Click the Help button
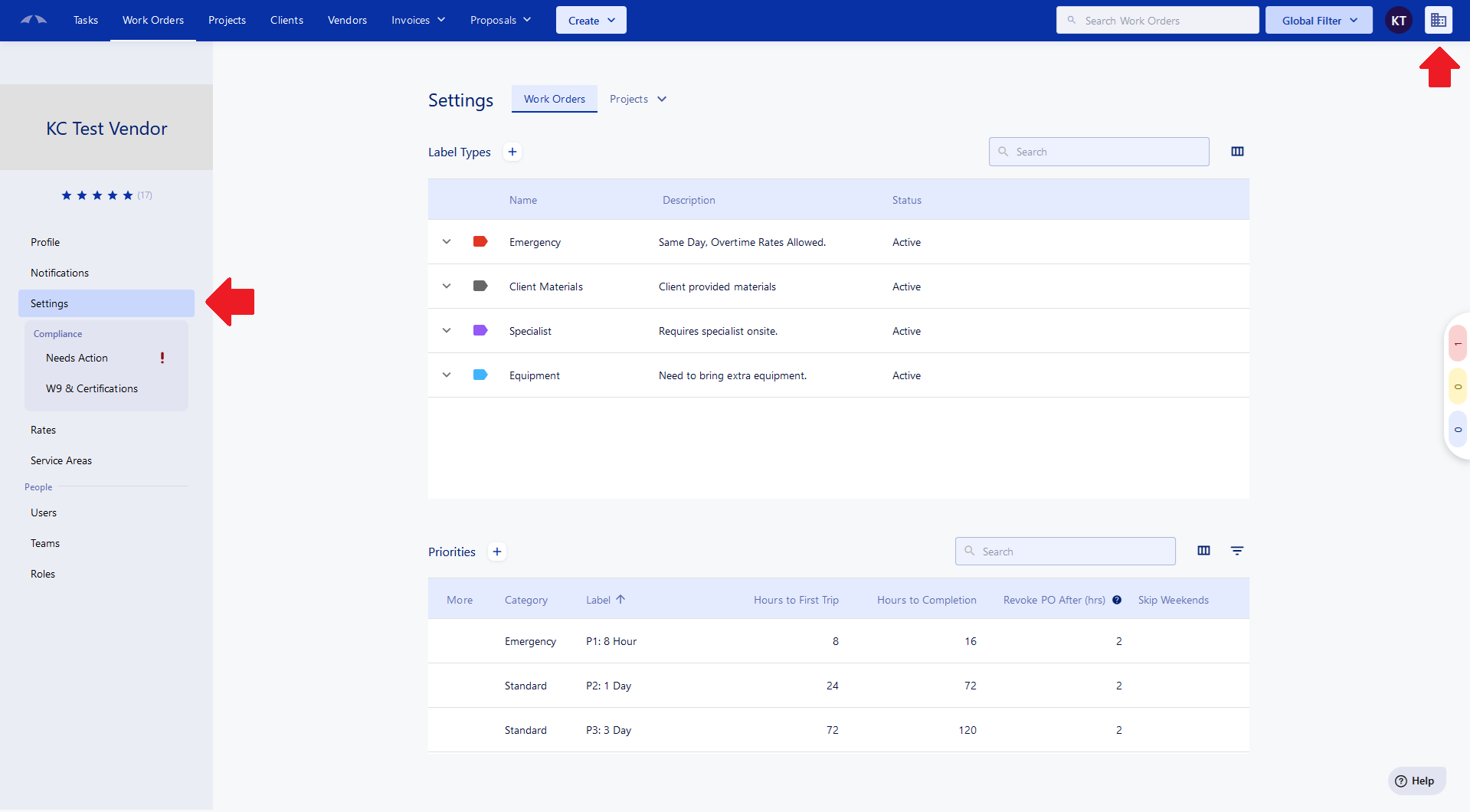The height and width of the screenshot is (812, 1470). tap(1416, 781)
